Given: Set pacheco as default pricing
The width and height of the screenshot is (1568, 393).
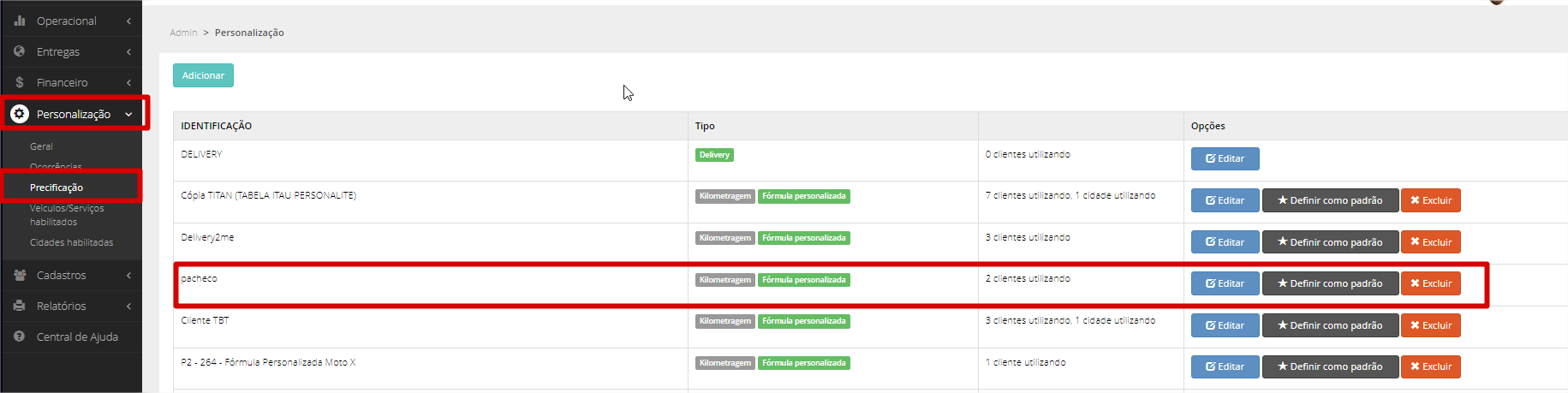Looking at the screenshot, I should point(1330,283).
